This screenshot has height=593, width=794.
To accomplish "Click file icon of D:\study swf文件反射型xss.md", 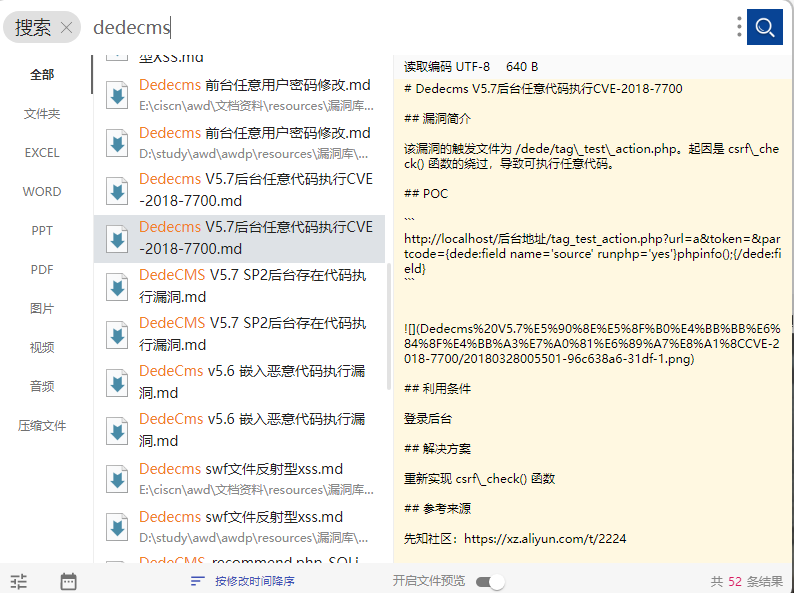I will (117, 527).
